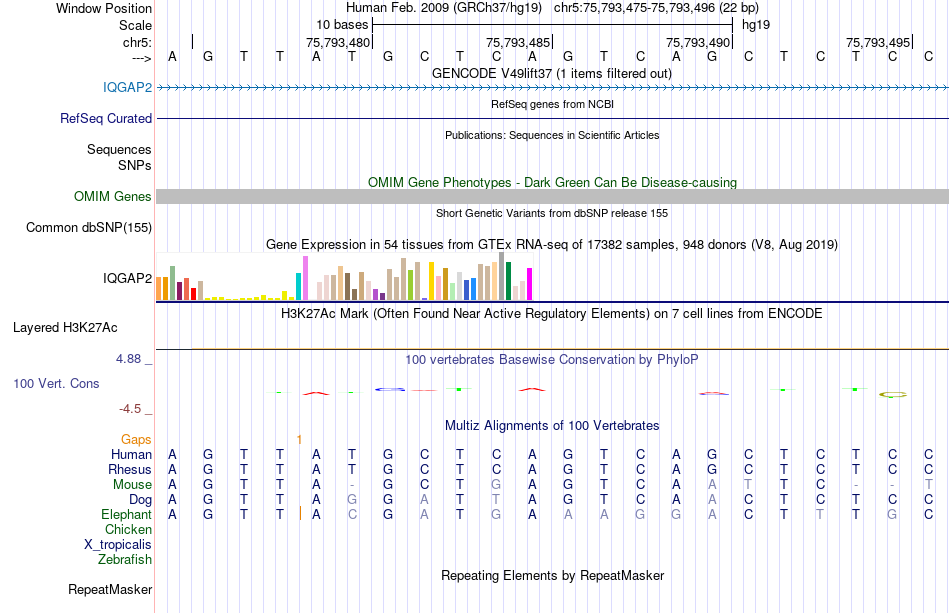Click the Layered H3K27Ac track label
This screenshot has width=950, height=613.
click(65, 328)
